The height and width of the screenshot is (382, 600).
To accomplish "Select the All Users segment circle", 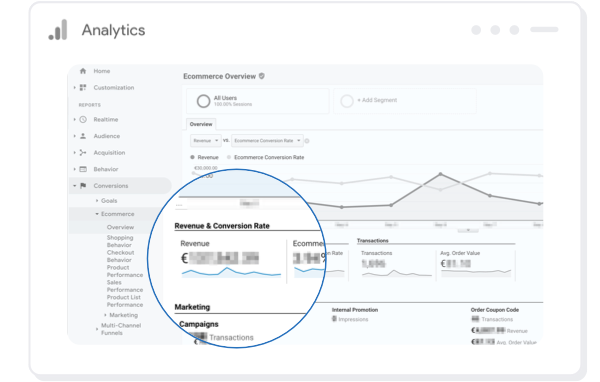I will click(x=203, y=101).
